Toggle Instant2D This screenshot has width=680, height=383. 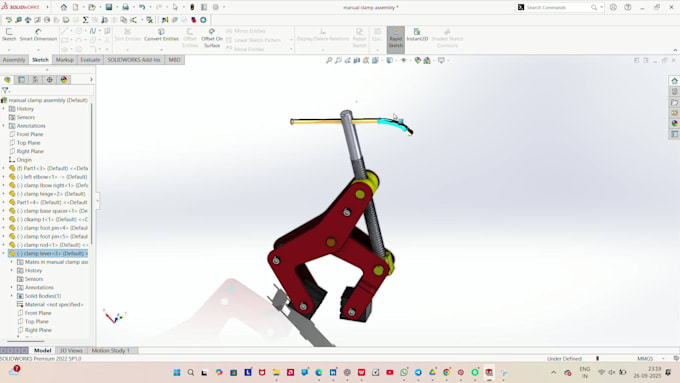[417, 35]
